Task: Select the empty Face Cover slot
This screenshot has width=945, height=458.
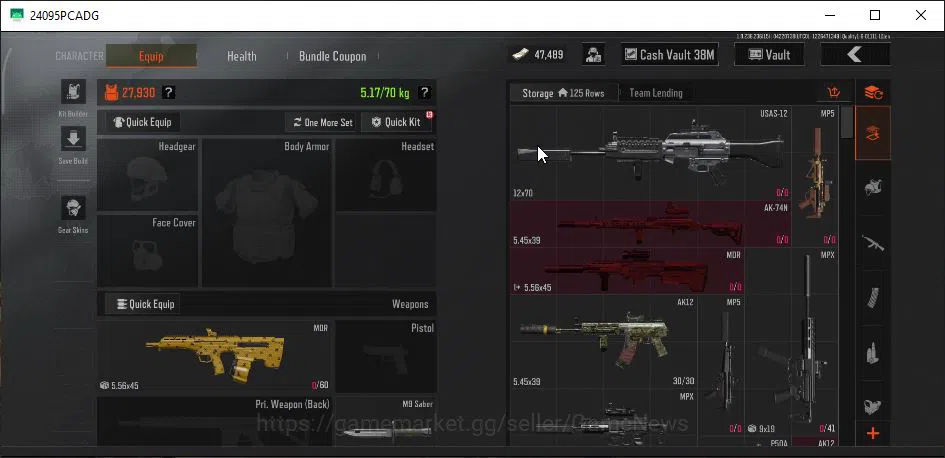Action: coord(147,251)
